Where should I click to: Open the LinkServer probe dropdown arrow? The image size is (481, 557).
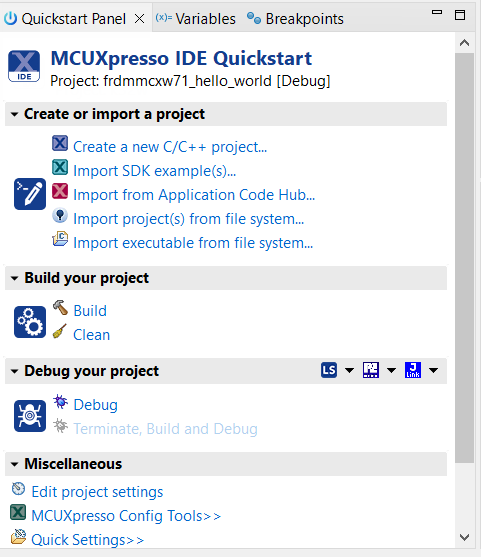click(350, 371)
